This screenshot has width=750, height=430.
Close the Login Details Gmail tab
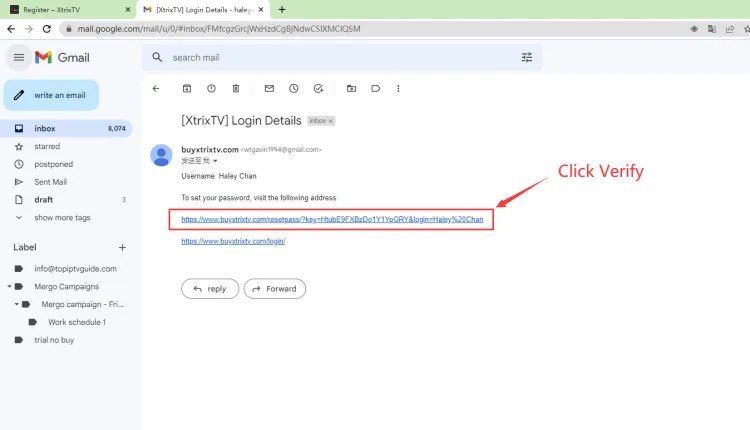point(261,10)
